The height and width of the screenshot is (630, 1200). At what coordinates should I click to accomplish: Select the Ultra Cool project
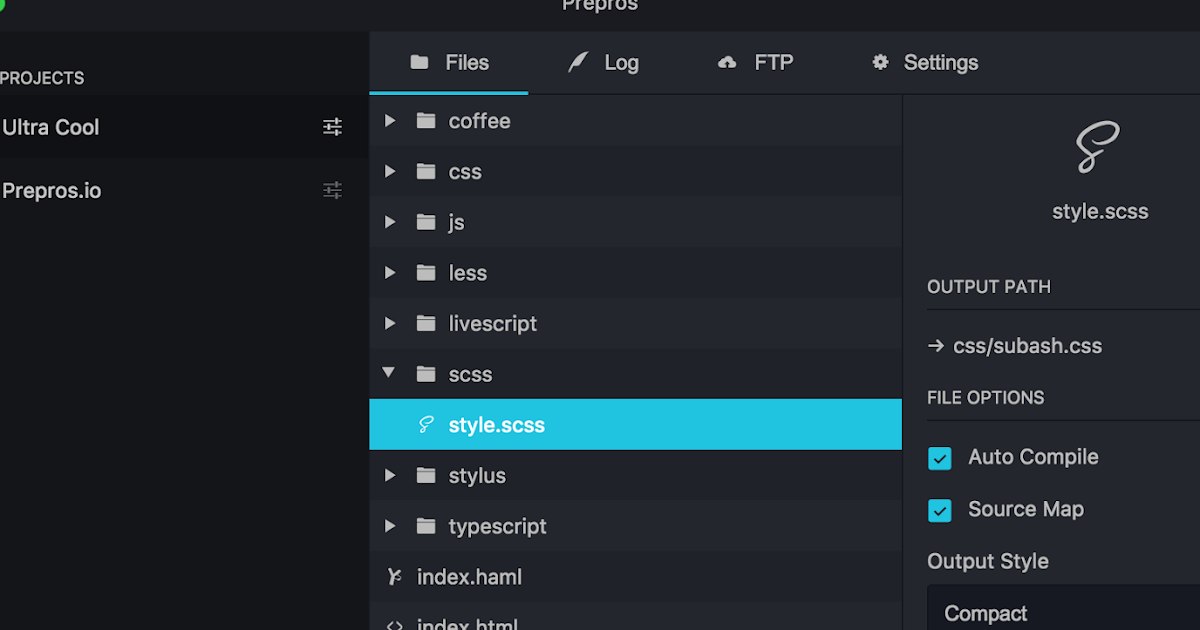(x=184, y=127)
